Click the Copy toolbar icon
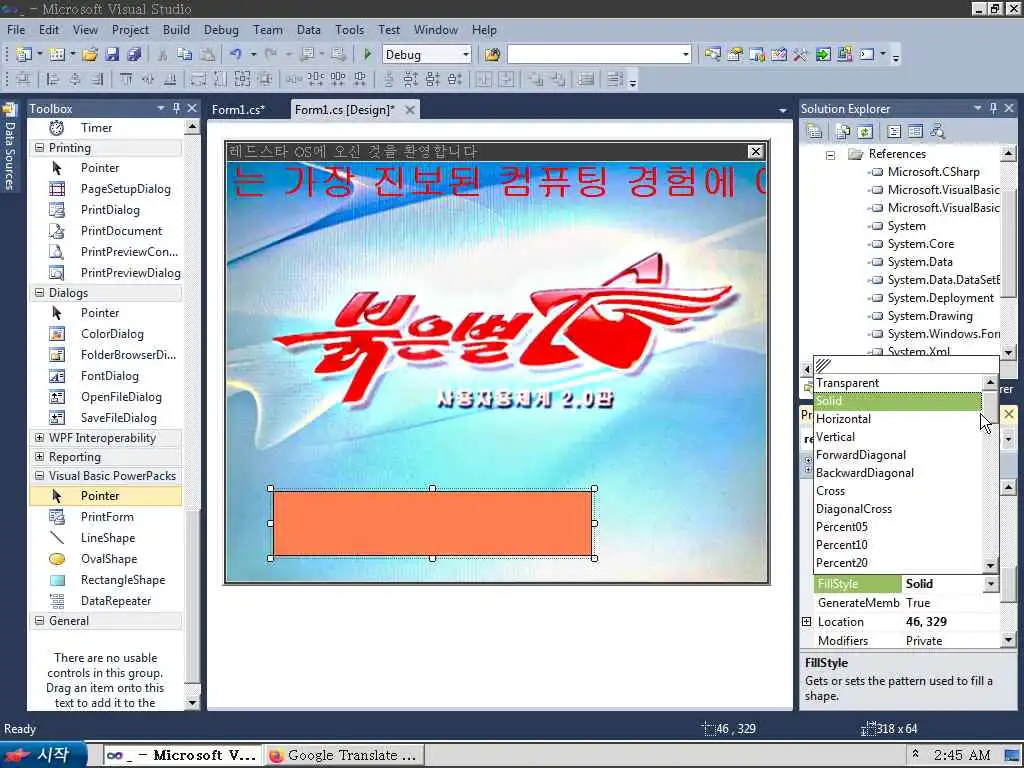1024x768 pixels. 185,55
